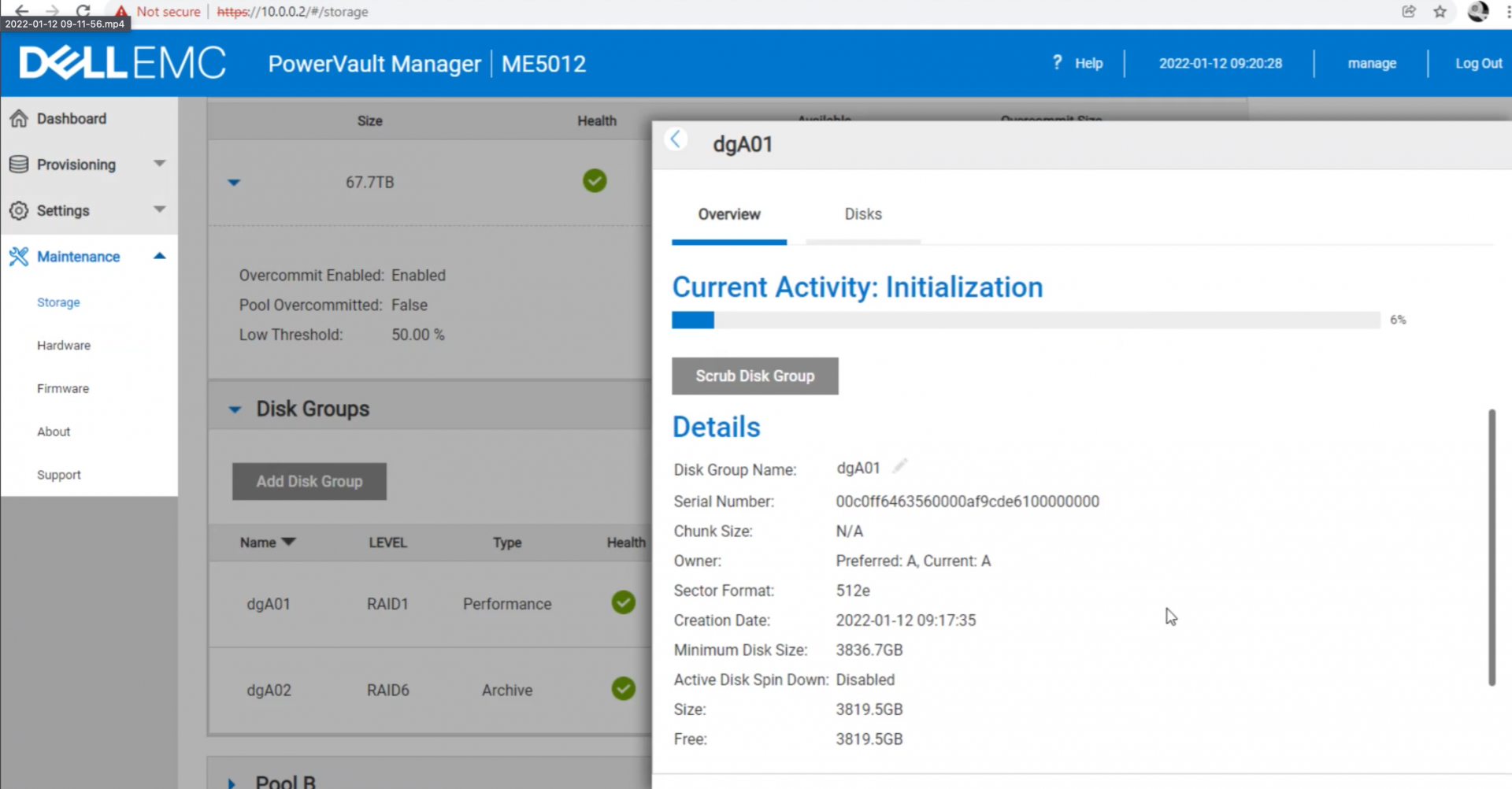This screenshot has height=789, width=1512.
Task: Click the dgA01 green health check icon
Action: 623,603
